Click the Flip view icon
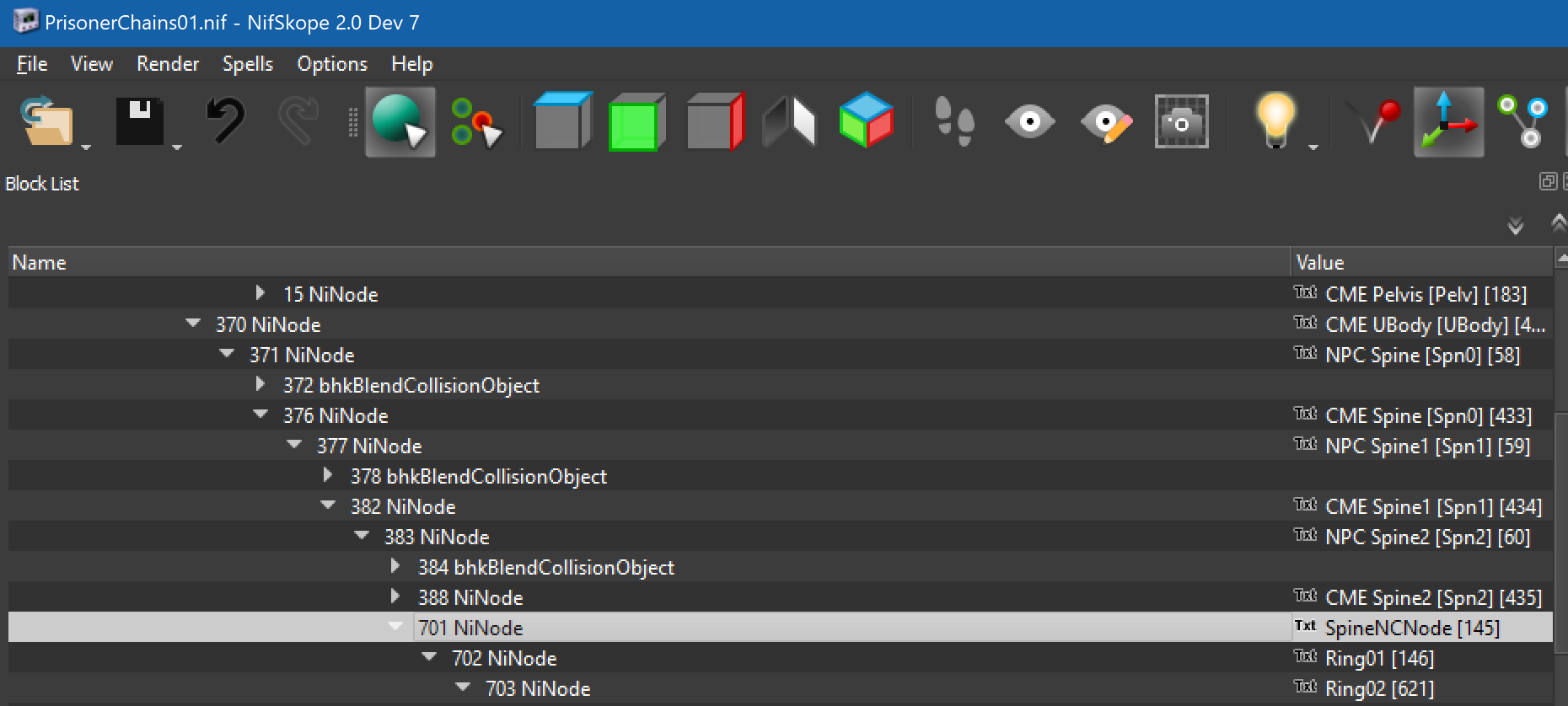 (789, 121)
